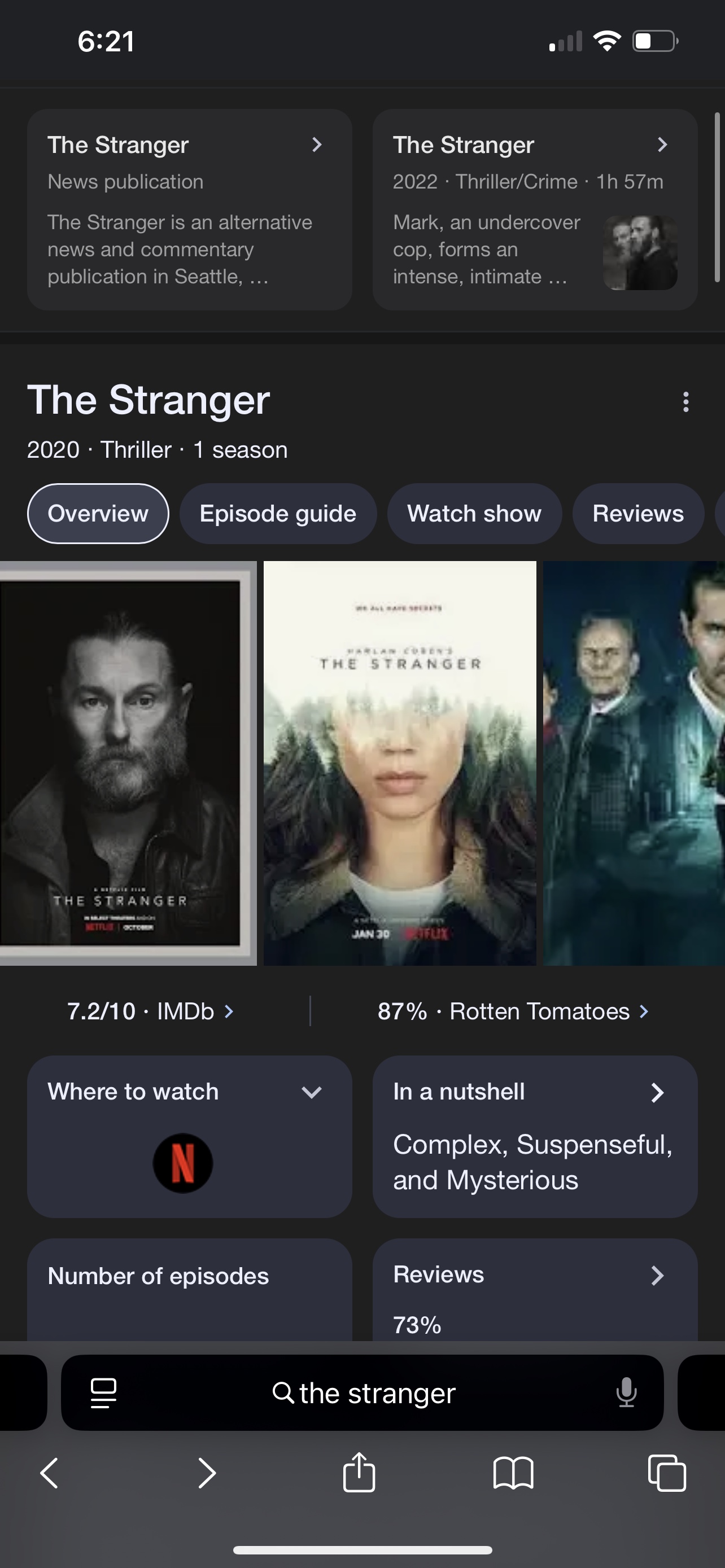
Task: Open The Stranger news publication card
Action: 189,209
